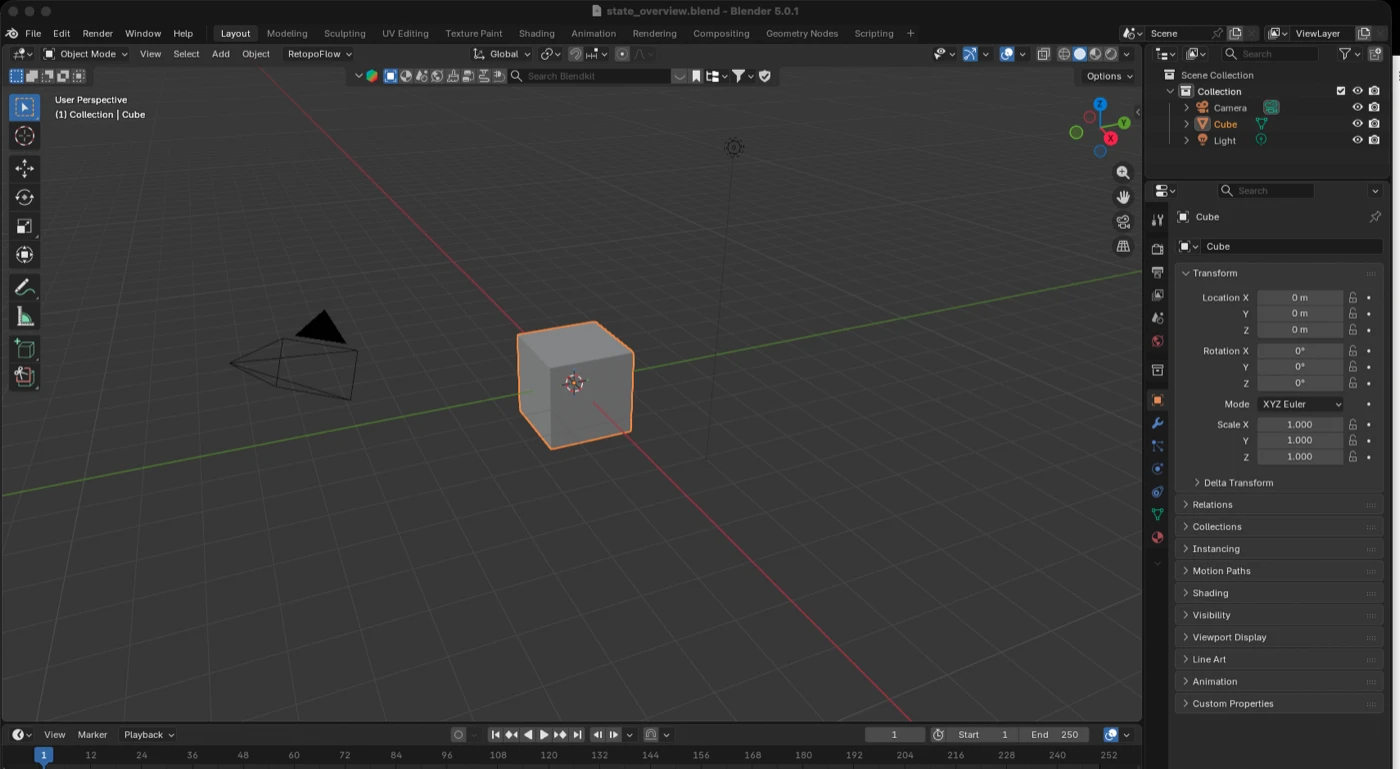
Task: Switch perspective/orthographic with the grid icon
Action: pyautogui.click(x=1123, y=246)
